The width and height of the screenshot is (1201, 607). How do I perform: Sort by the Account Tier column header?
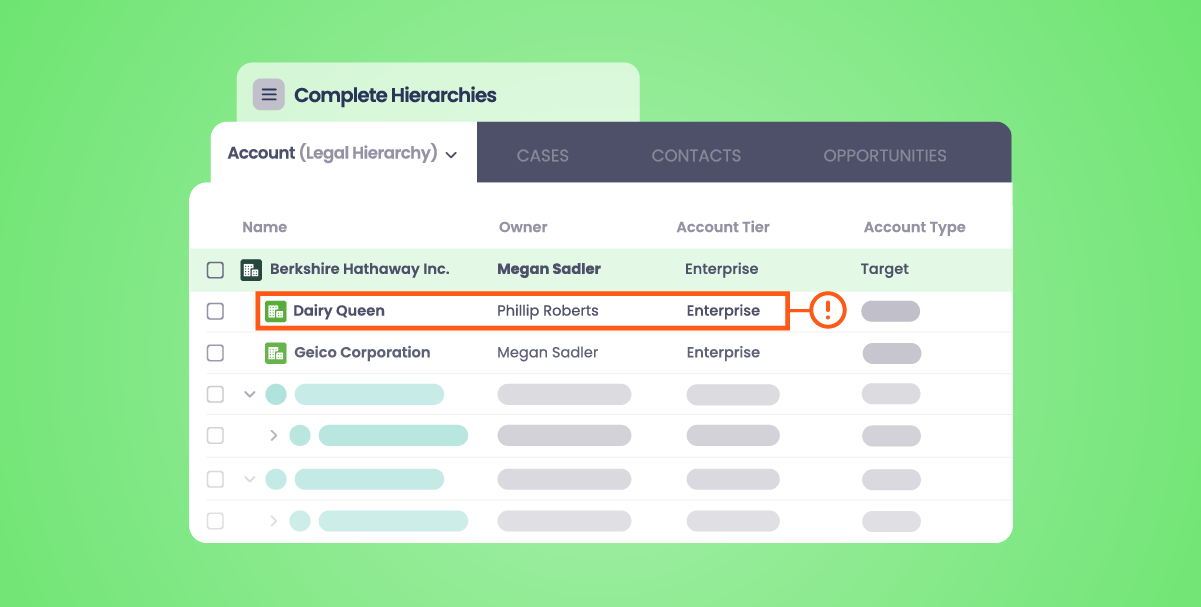coord(723,227)
